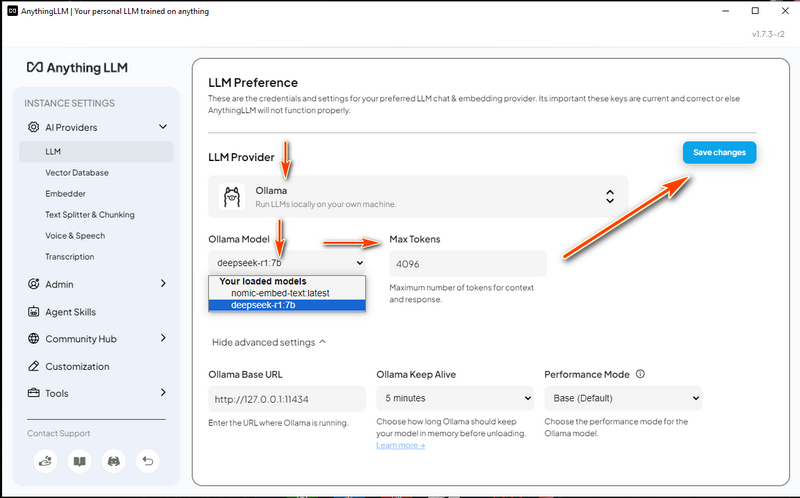The width and height of the screenshot is (800, 498).
Task: Open Agent Skills page
Action: click(x=70, y=312)
